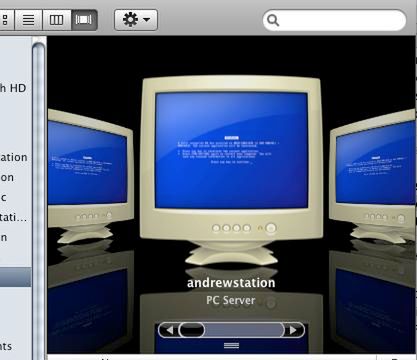Select Cover Flow view button

[84, 20]
